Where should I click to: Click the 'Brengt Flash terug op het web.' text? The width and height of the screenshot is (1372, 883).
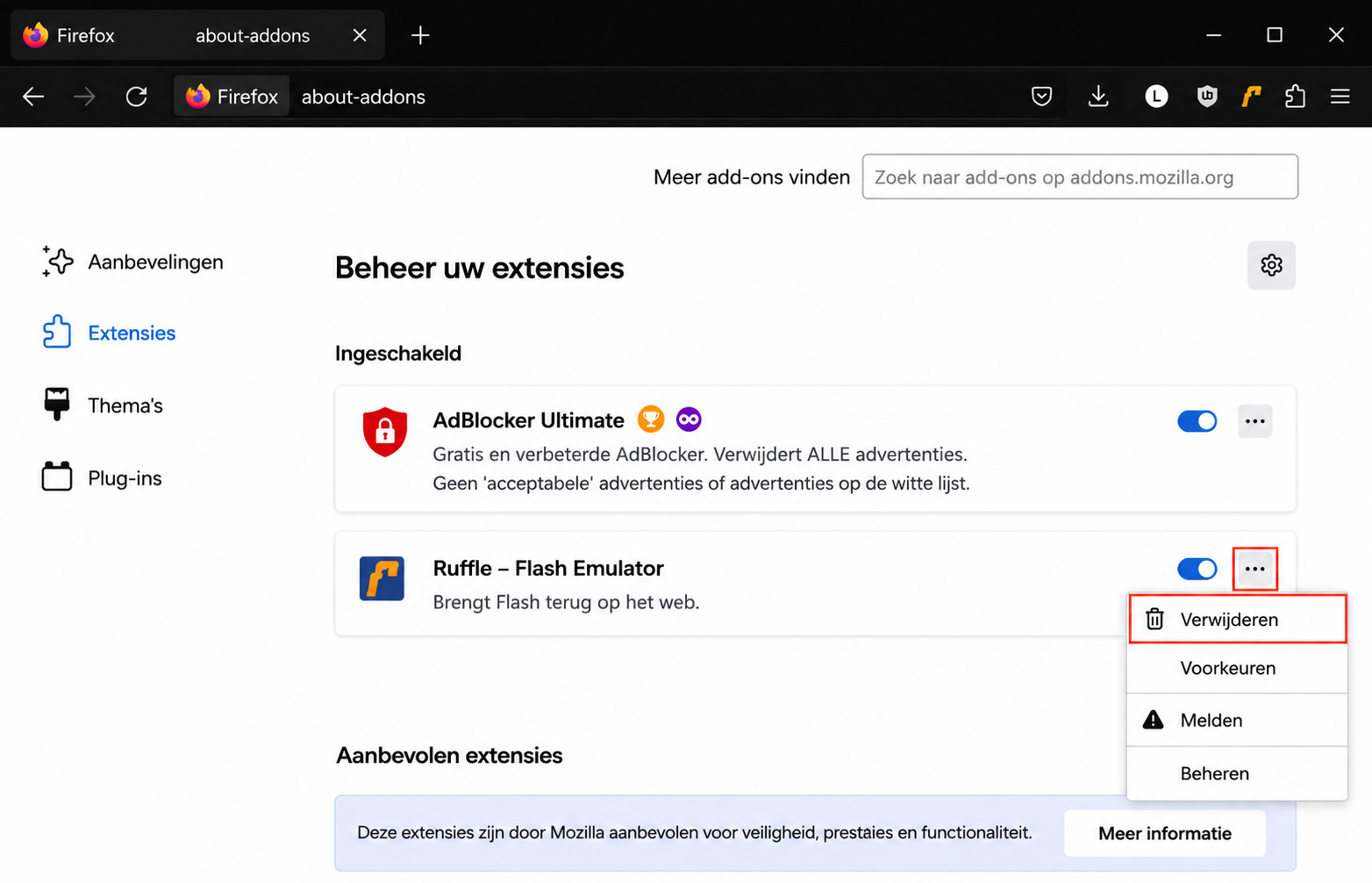[566, 602]
